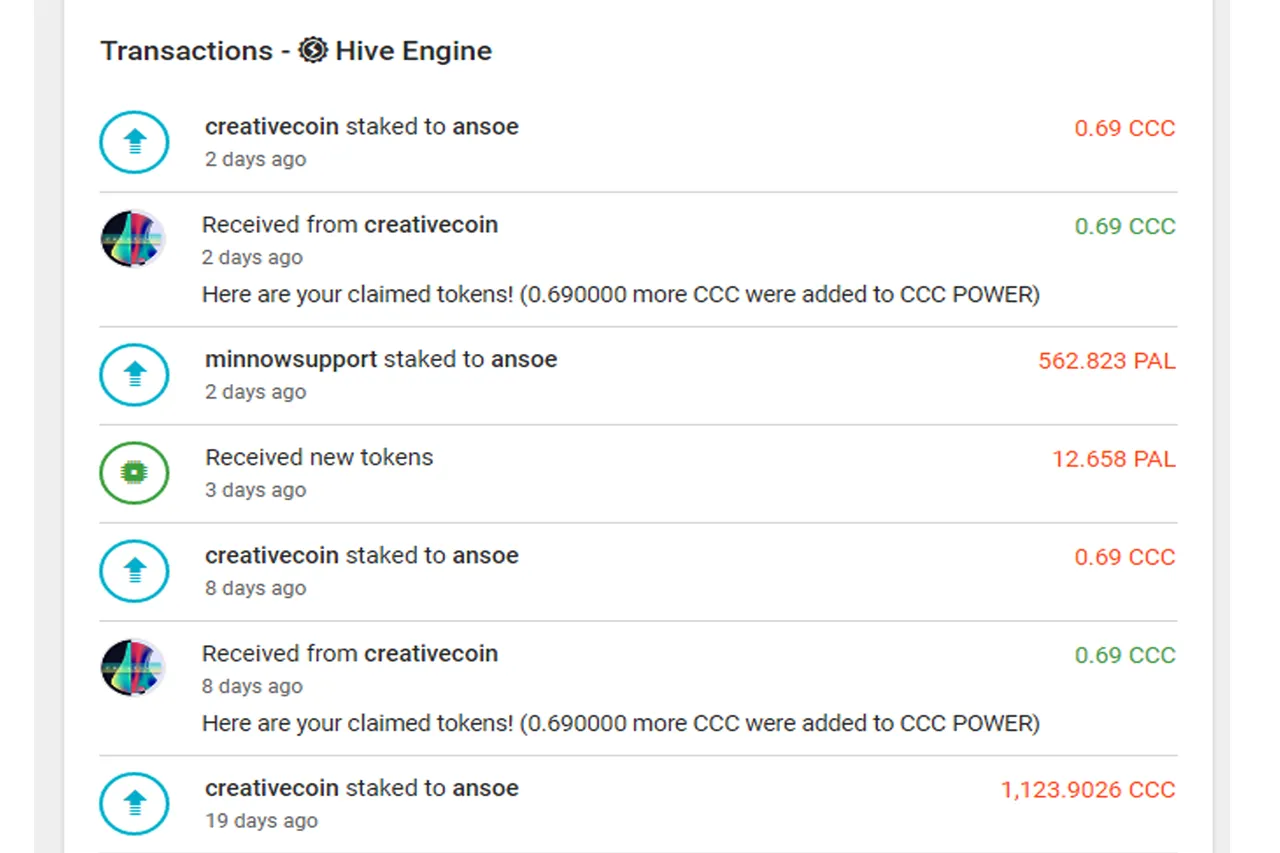This screenshot has width=1280, height=853.
Task: Open creativecoin link in first stake row
Action: 272,126
